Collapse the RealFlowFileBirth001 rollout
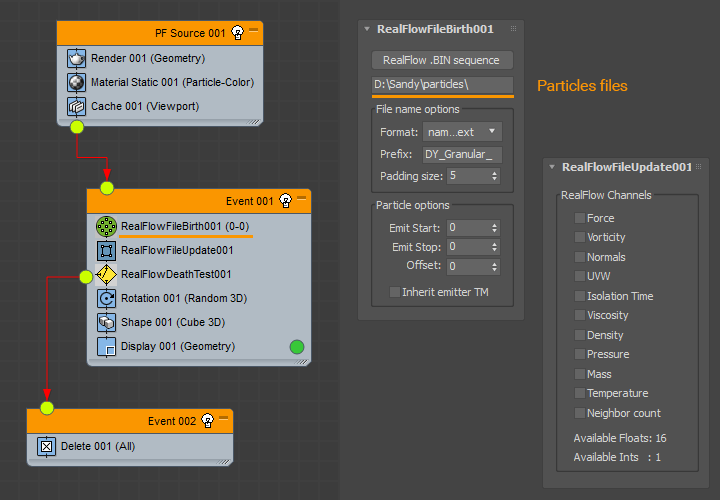The width and height of the screenshot is (720, 500). coord(367,29)
